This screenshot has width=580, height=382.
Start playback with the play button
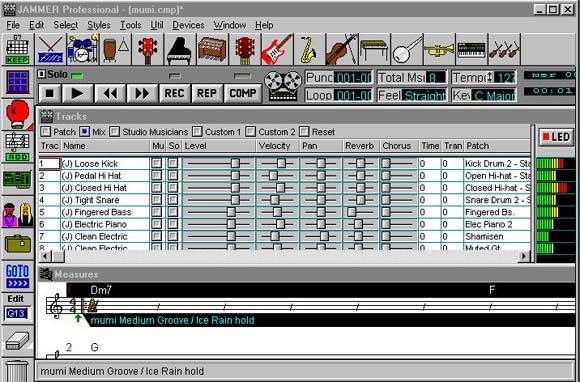coord(77,93)
